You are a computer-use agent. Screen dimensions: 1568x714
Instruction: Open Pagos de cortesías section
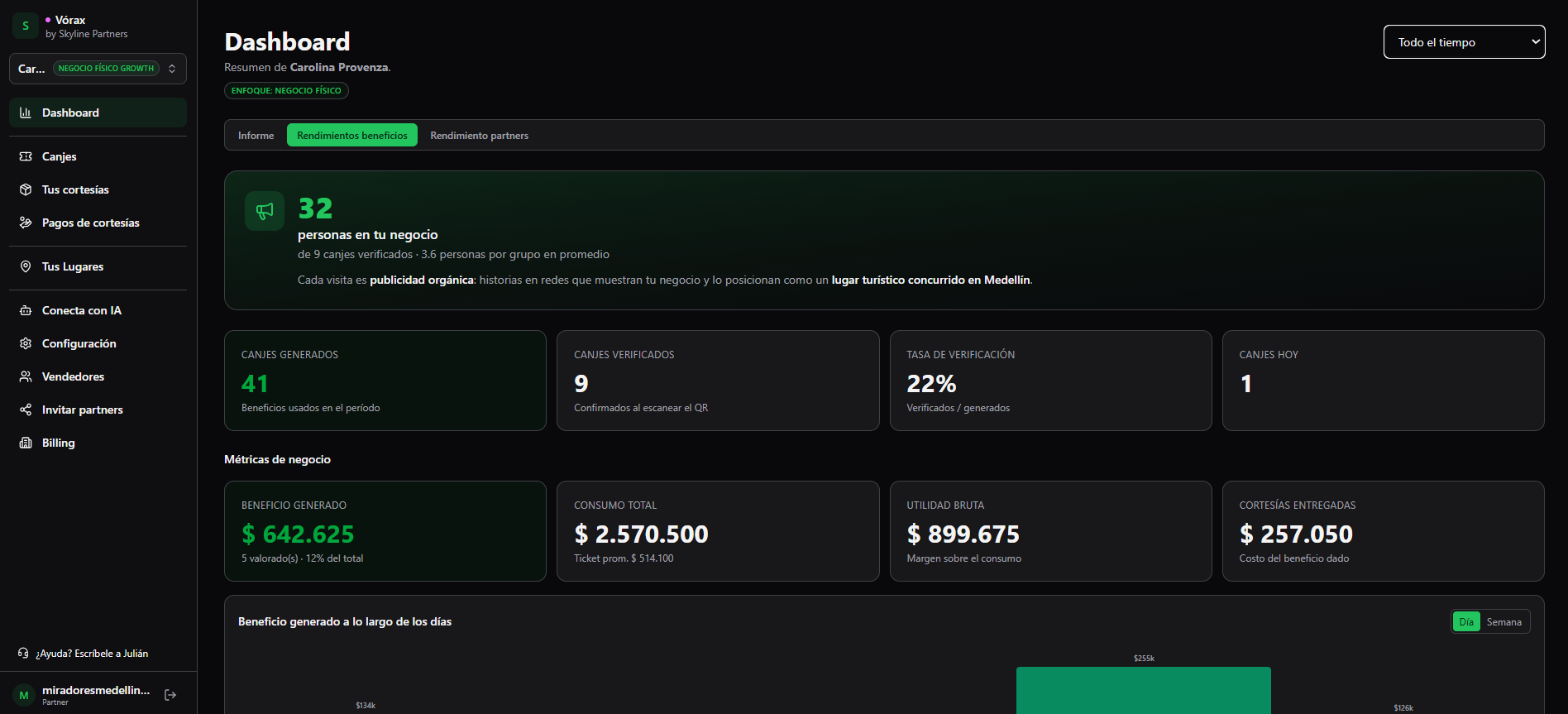pos(98,223)
